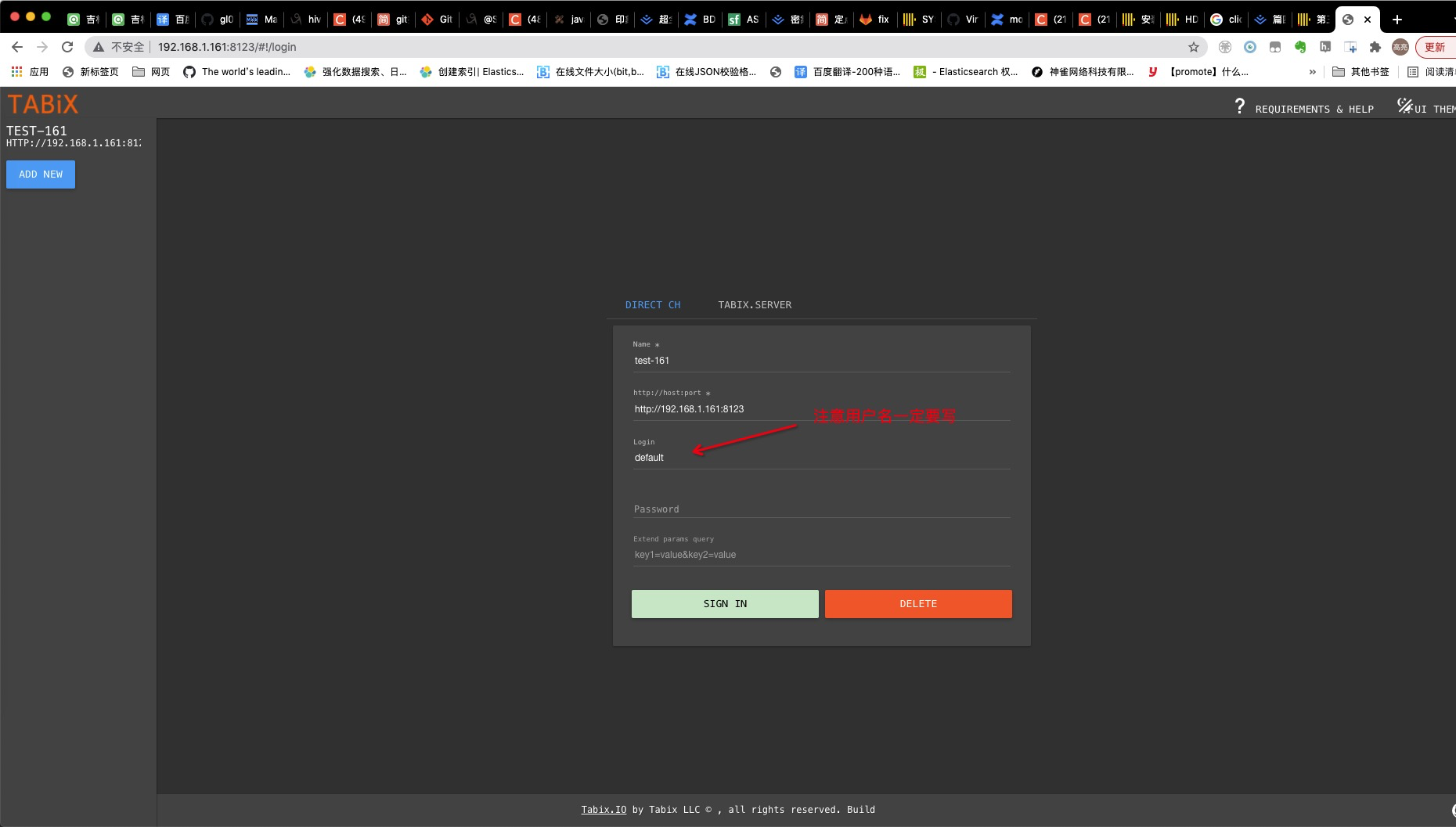Open the 其他书签 bookmarks folder

1362,71
